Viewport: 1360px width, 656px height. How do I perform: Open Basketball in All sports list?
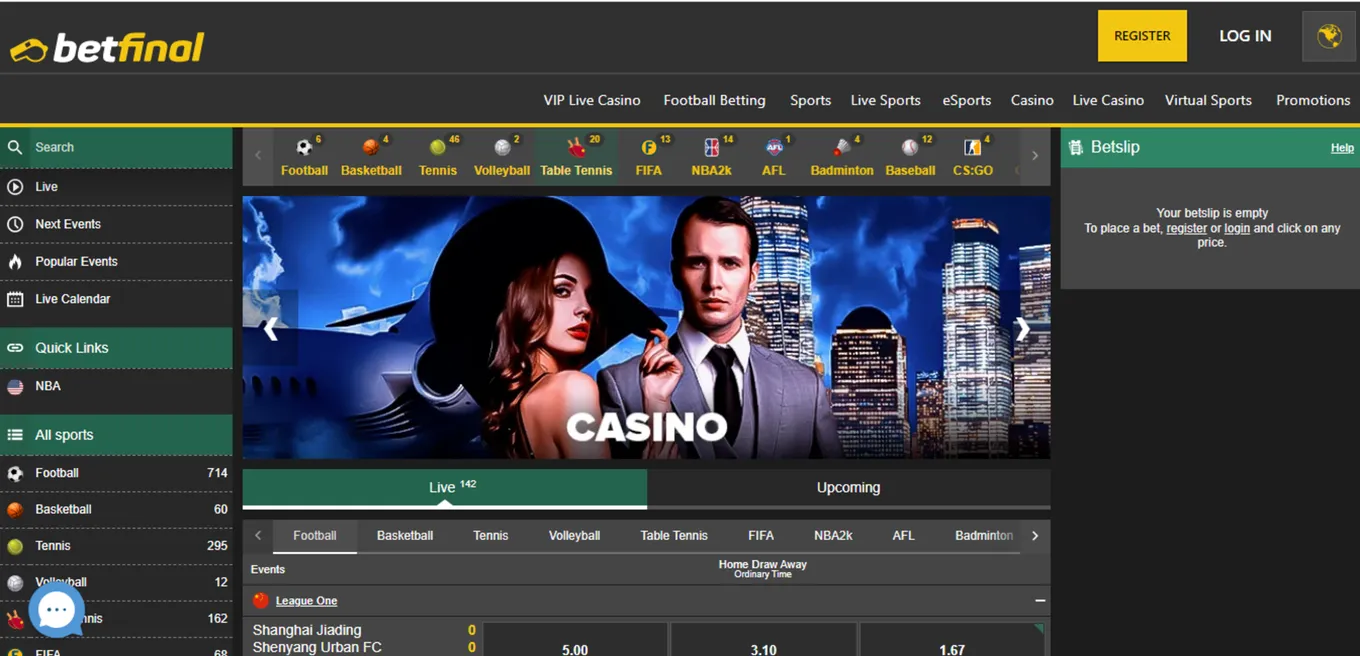[116, 509]
